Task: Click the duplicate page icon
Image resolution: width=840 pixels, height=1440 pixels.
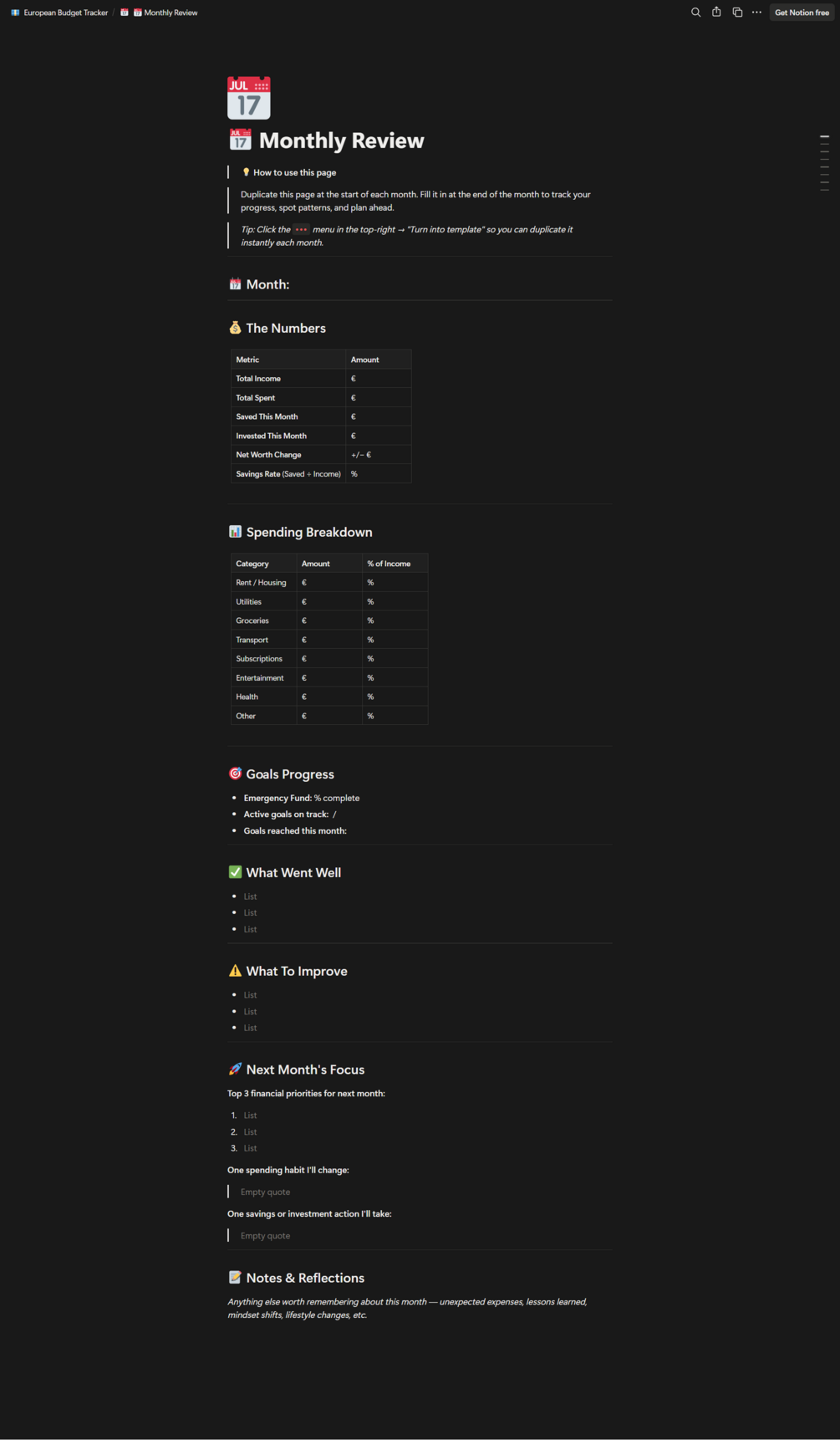Action: (737, 13)
